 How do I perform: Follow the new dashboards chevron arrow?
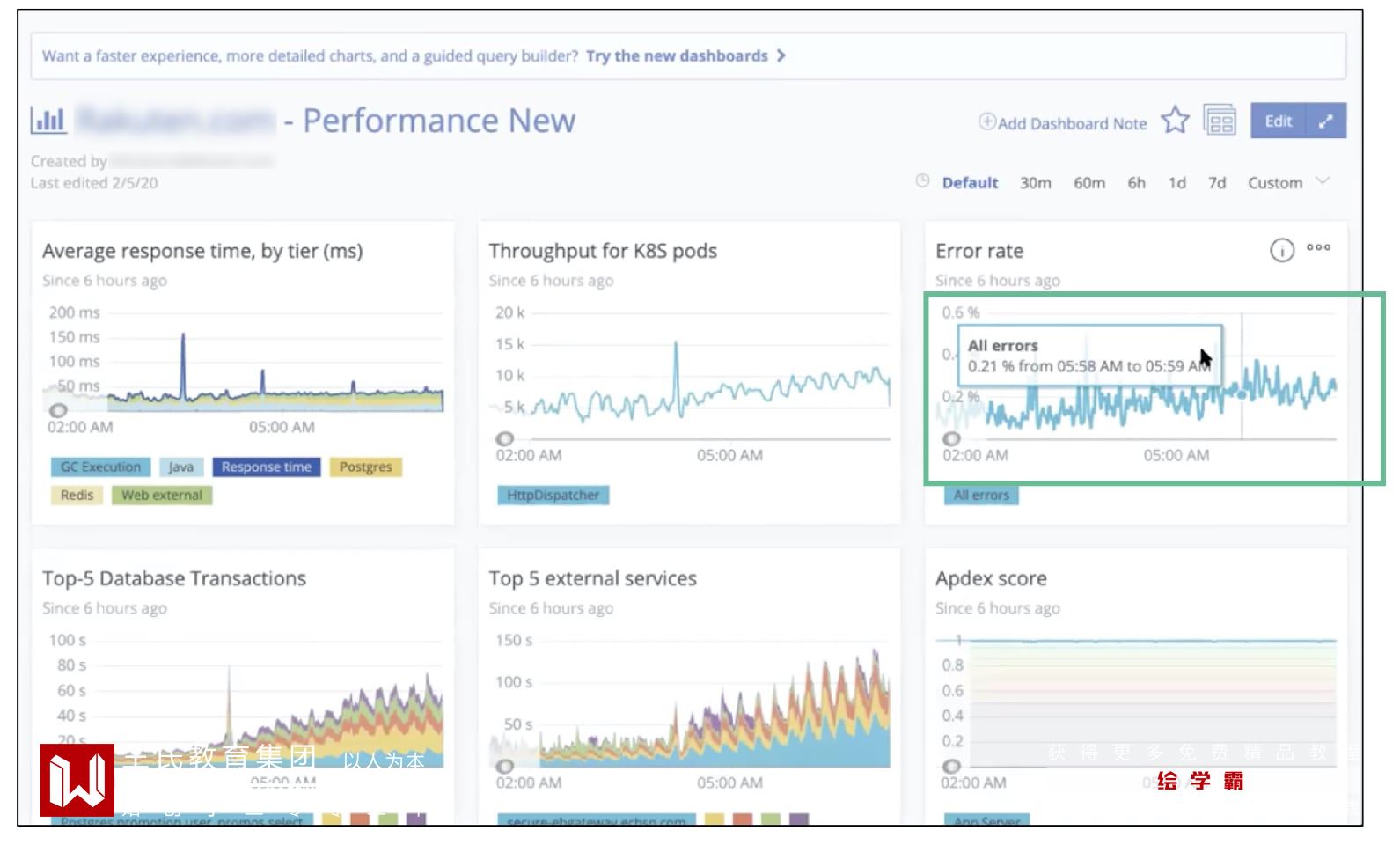[781, 56]
